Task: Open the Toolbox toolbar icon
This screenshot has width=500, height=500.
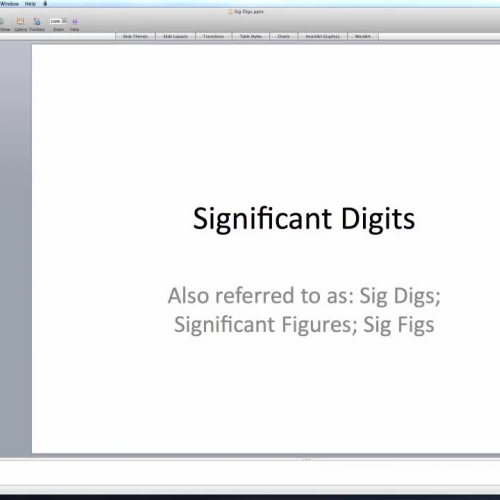Action: click(37, 22)
